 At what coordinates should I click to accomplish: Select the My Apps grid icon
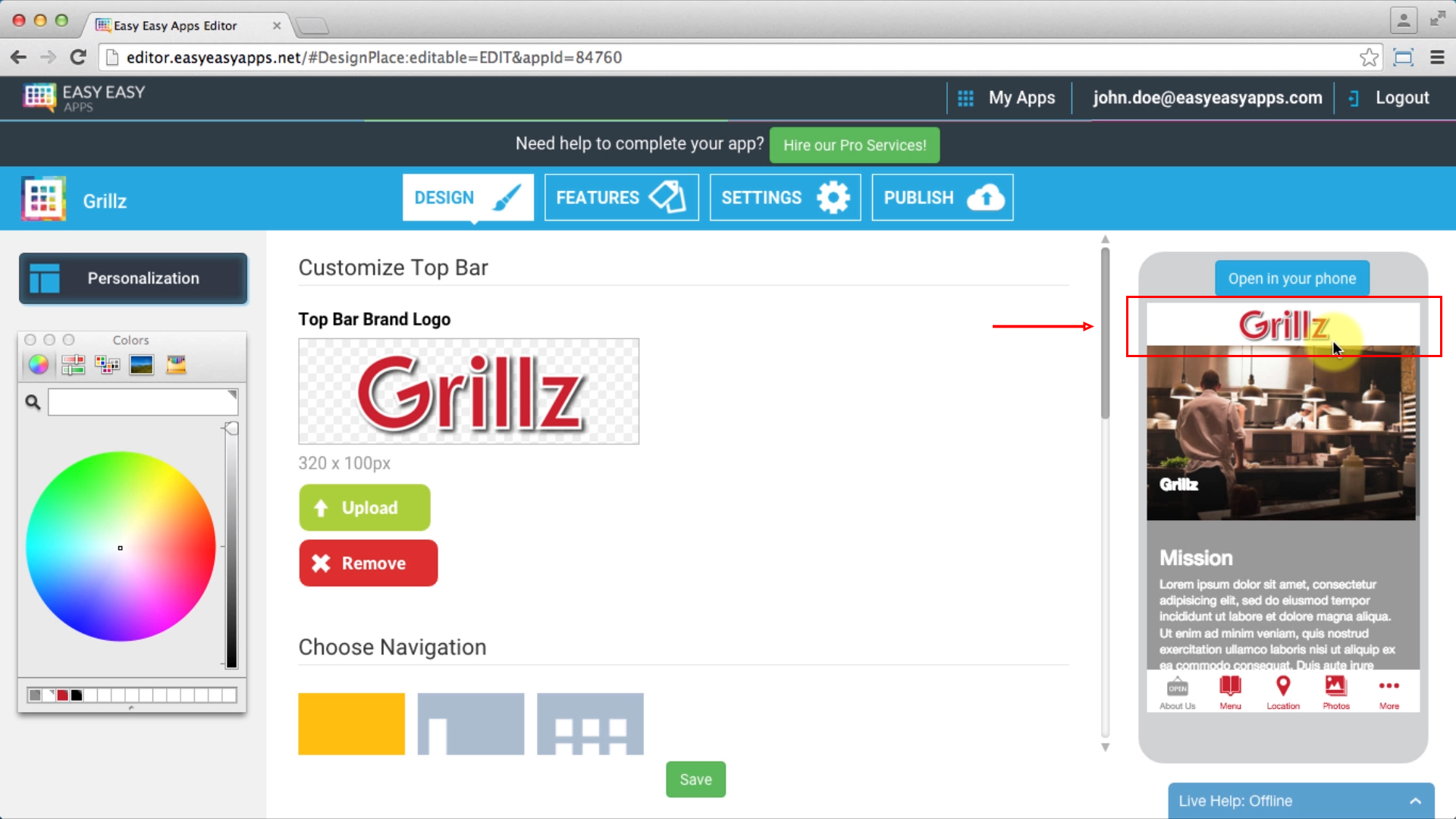tap(965, 97)
